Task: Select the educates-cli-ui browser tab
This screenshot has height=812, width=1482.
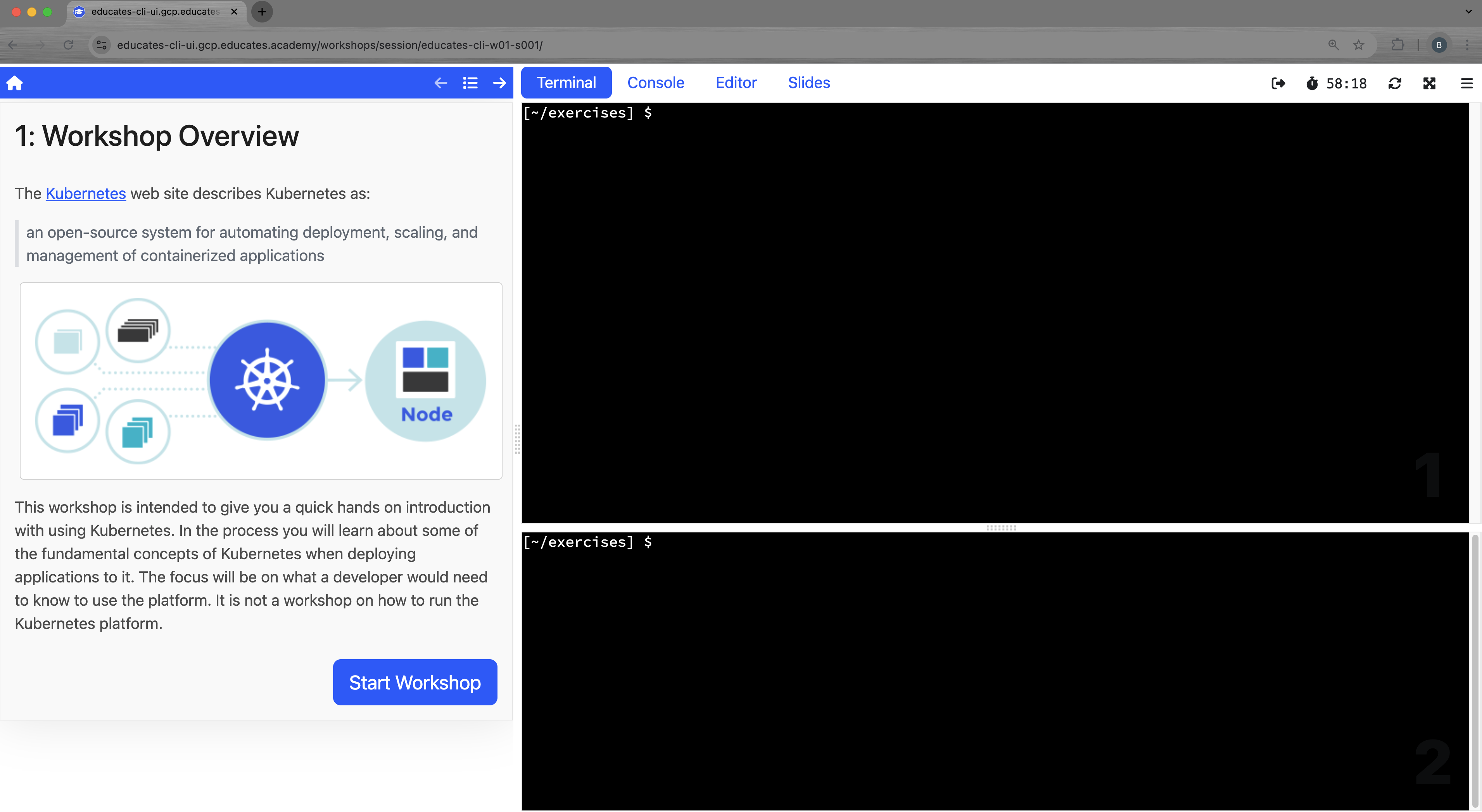Action: (157, 12)
